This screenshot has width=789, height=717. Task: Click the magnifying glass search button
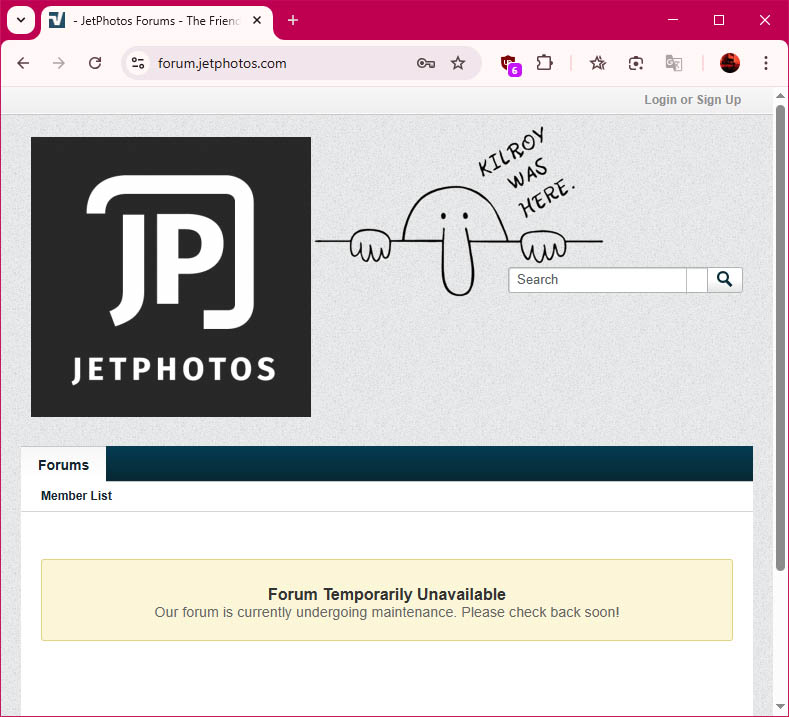(x=725, y=280)
